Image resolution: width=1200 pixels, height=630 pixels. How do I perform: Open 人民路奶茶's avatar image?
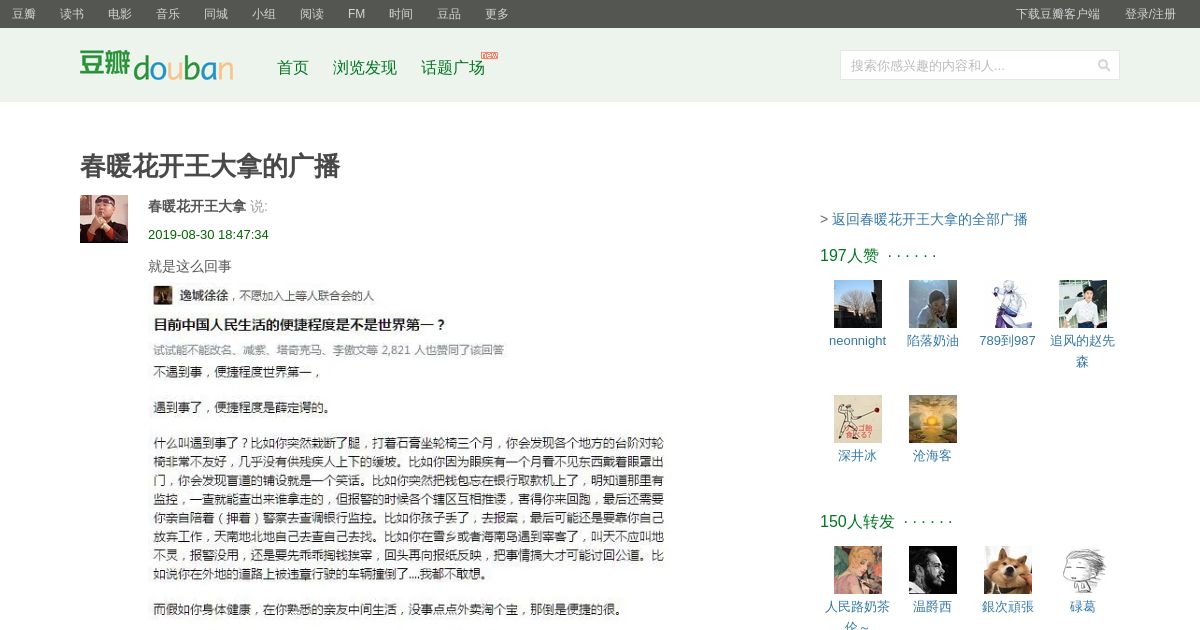coord(858,570)
